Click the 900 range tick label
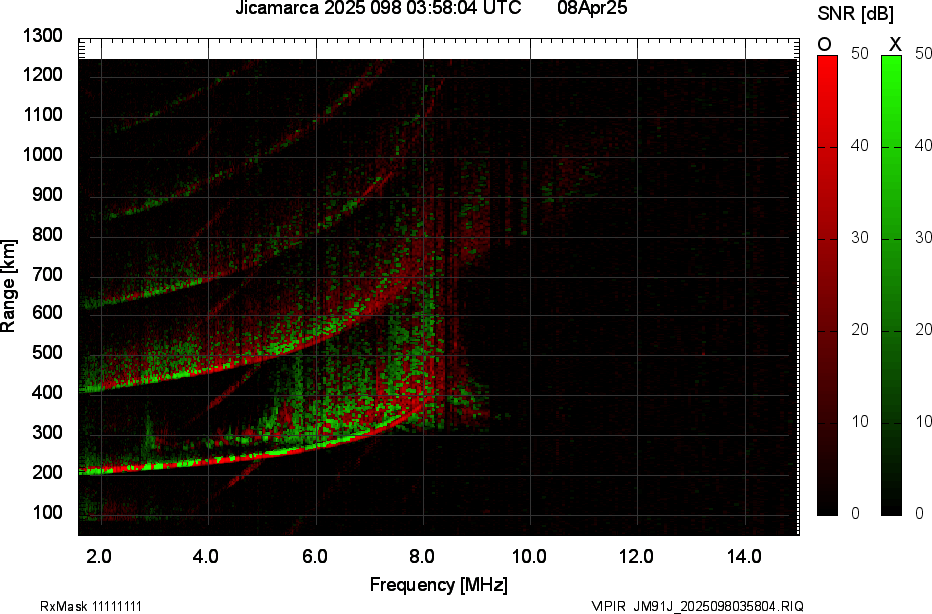 pyautogui.click(x=47, y=194)
